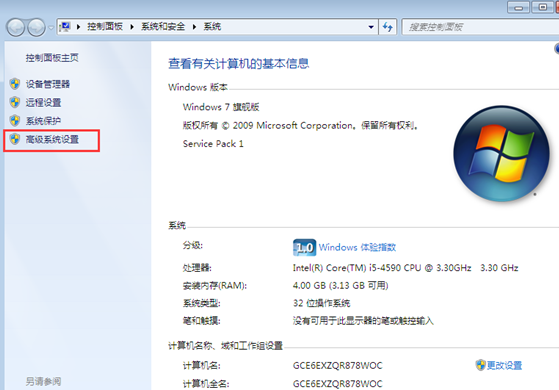Open recent pages dropdown next to Forward
The height and width of the screenshot is (390, 559).
coord(51,27)
